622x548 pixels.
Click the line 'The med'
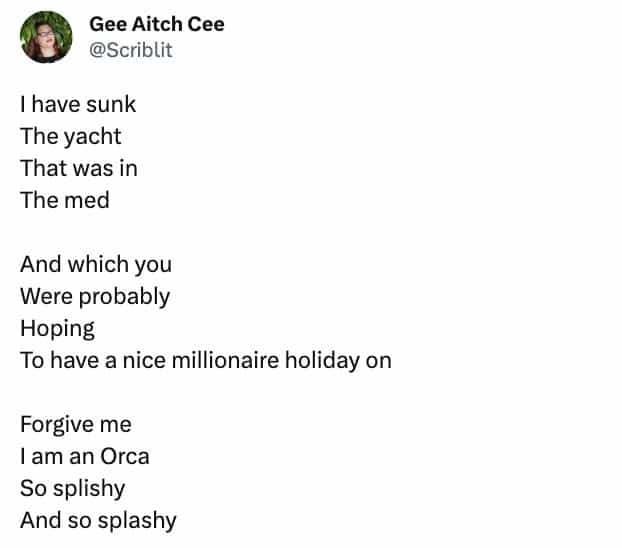pos(65,200)
